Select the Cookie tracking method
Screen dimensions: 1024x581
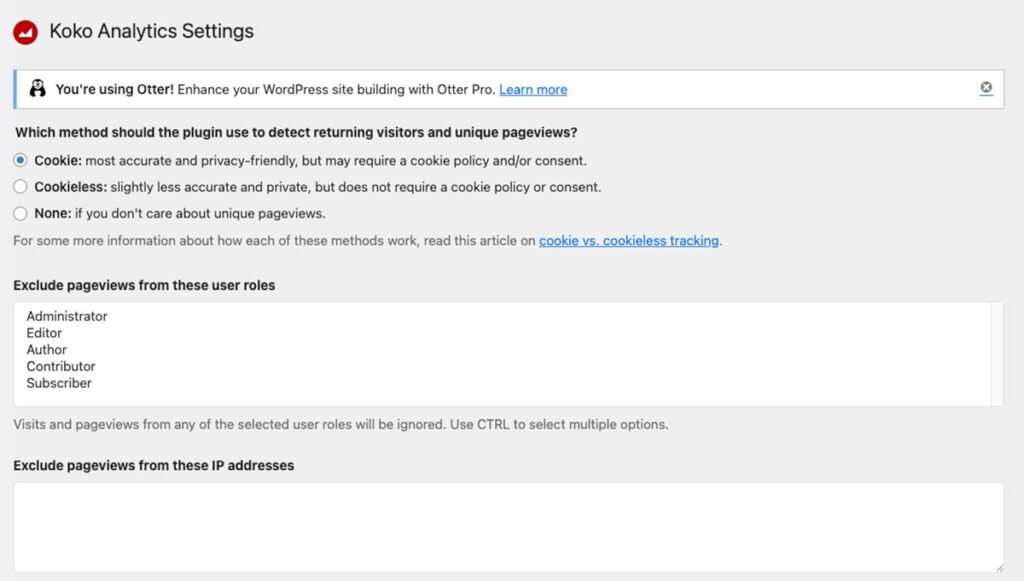coord(20,160)
